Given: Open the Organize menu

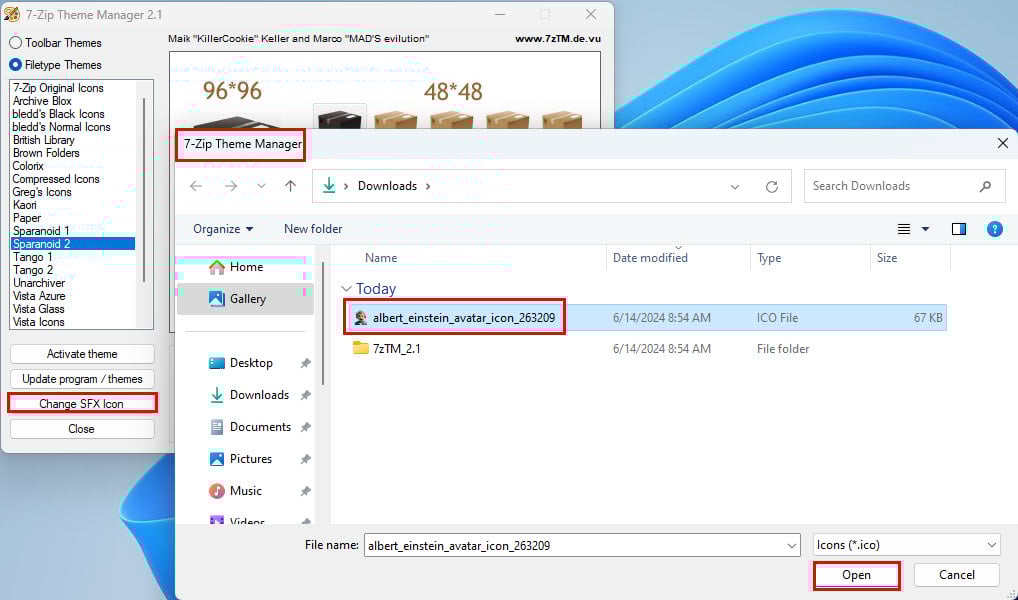Looking at the screenshot, I should (223, 229).
